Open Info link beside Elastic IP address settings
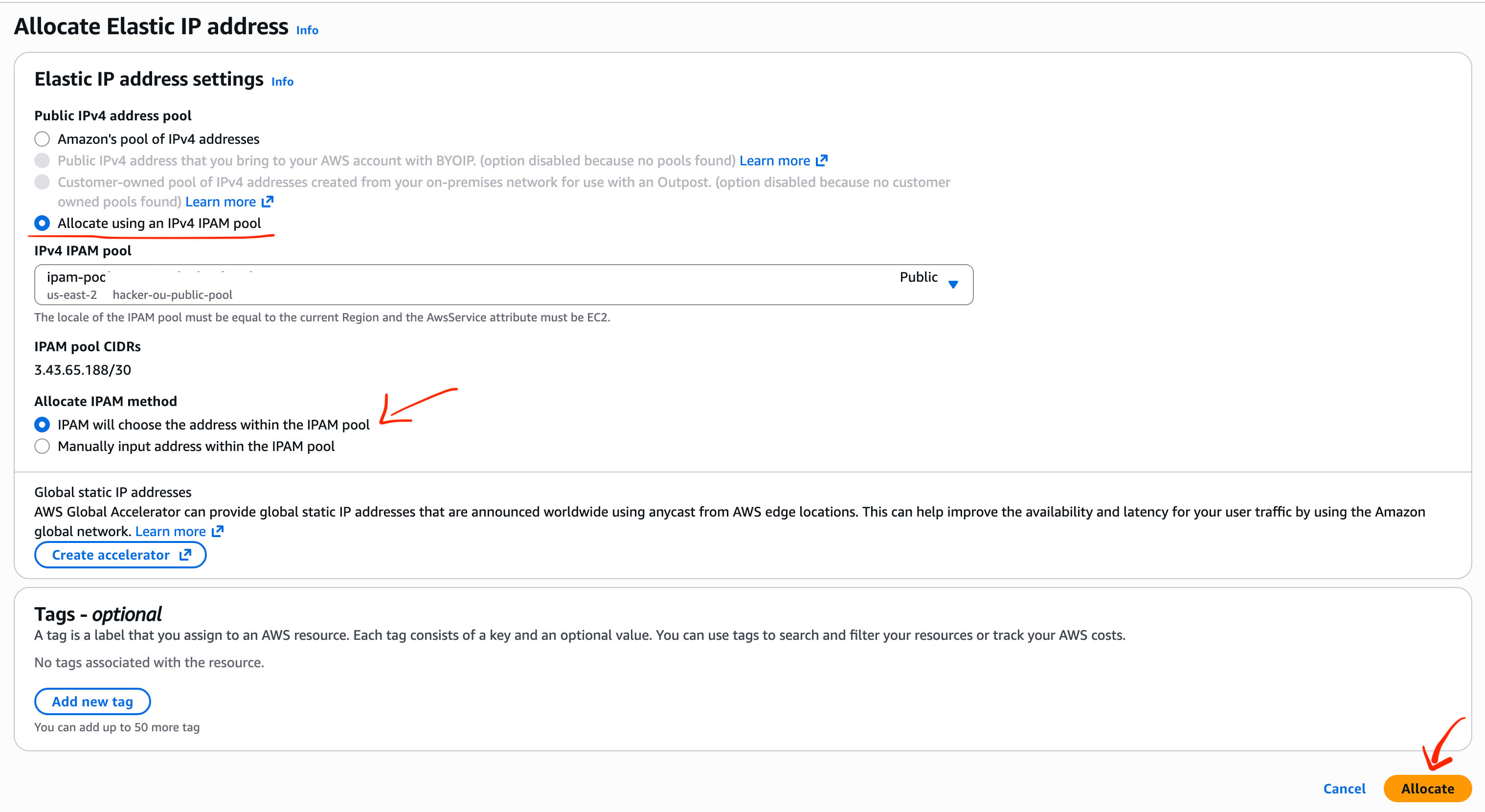 click(x=282, y=82)
